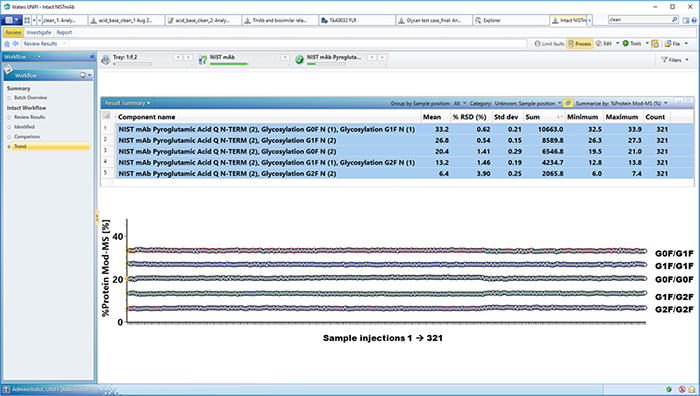Click the NIST mAb vial question icon
This screenshot has height=396, width=700.
tap(203, 60)
